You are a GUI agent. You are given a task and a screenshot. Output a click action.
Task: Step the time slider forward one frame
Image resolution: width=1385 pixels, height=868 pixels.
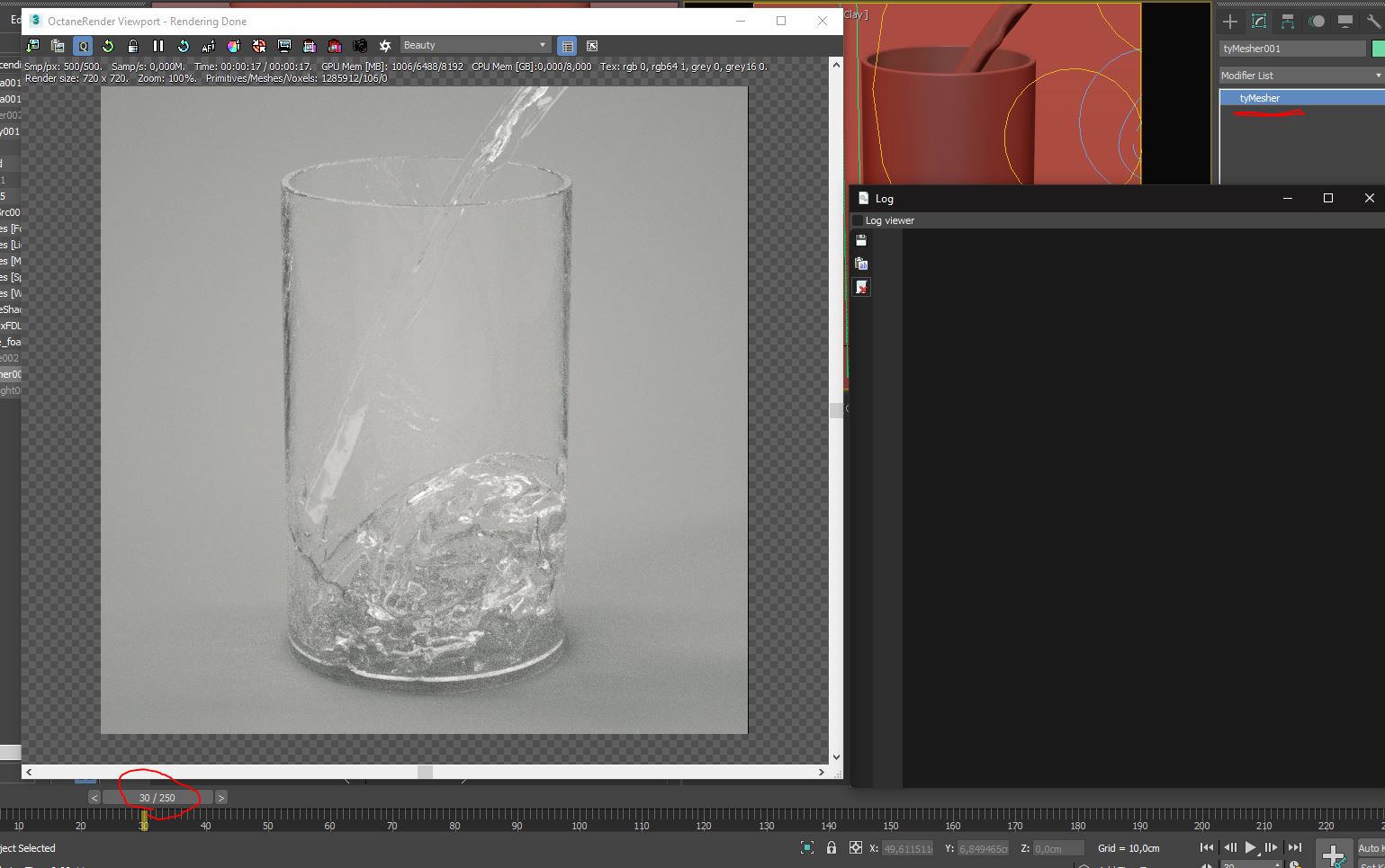click(x=221, y=798)
